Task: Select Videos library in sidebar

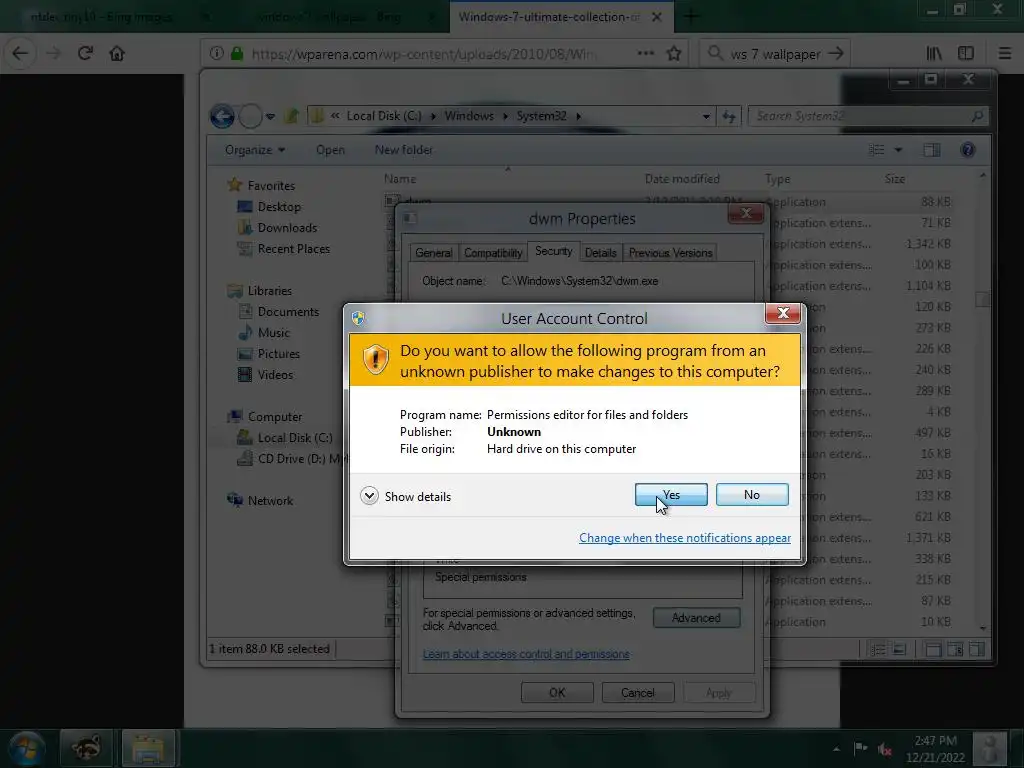Action: coord(275,374)
